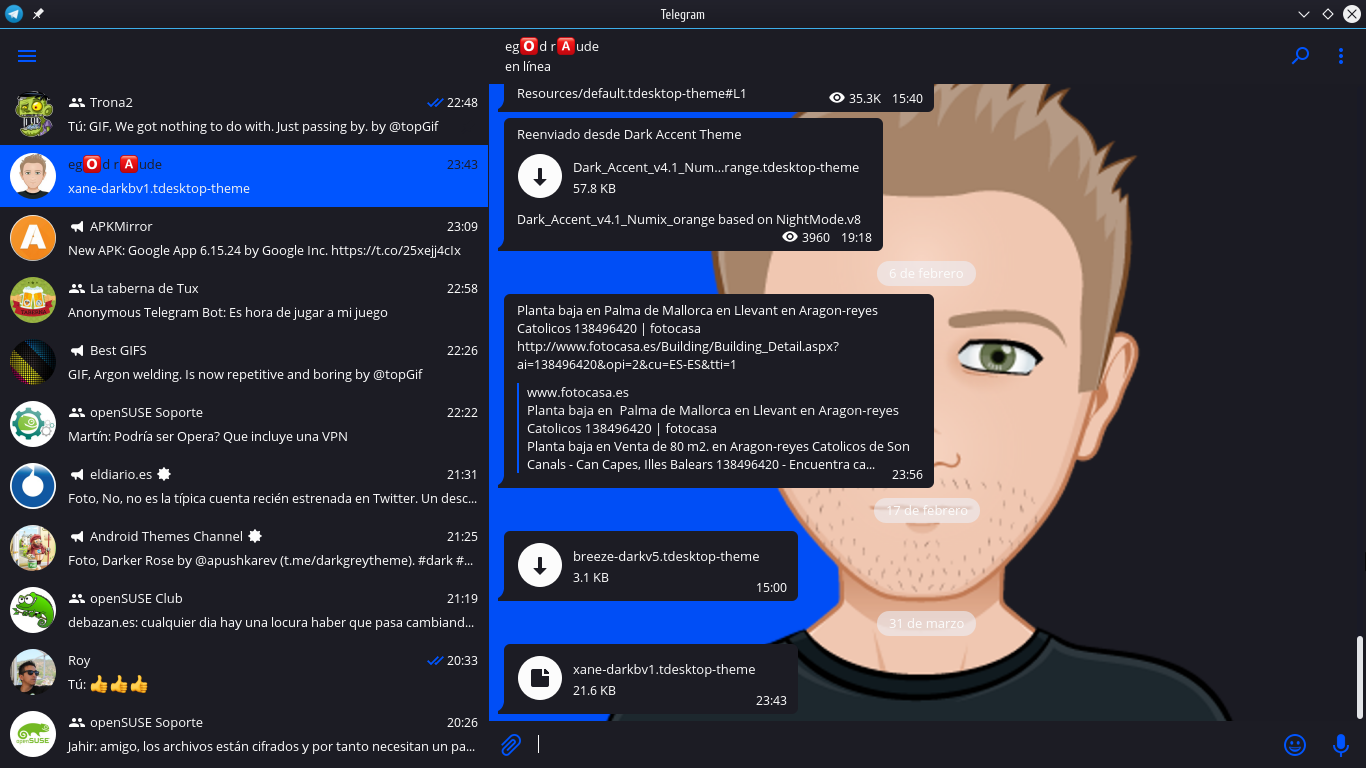Open contact profile from chat header name
1366x768 pixels.
(x=552, y=46)
